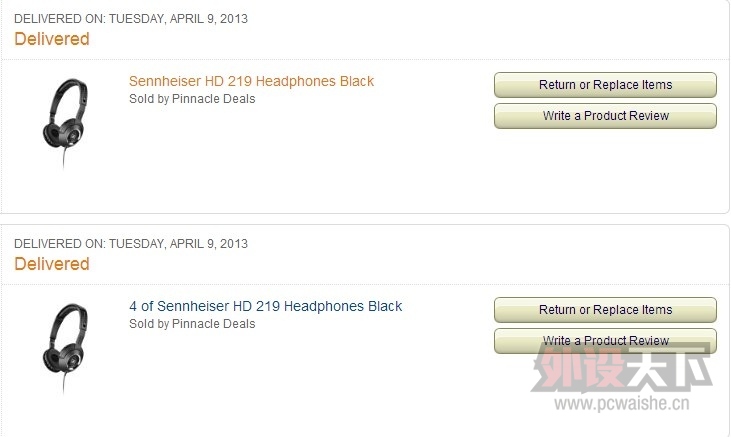Screen dimensions: 731x437
Task: Click the second orange 'Delivered' status heading
Action: tap(52, 264)
